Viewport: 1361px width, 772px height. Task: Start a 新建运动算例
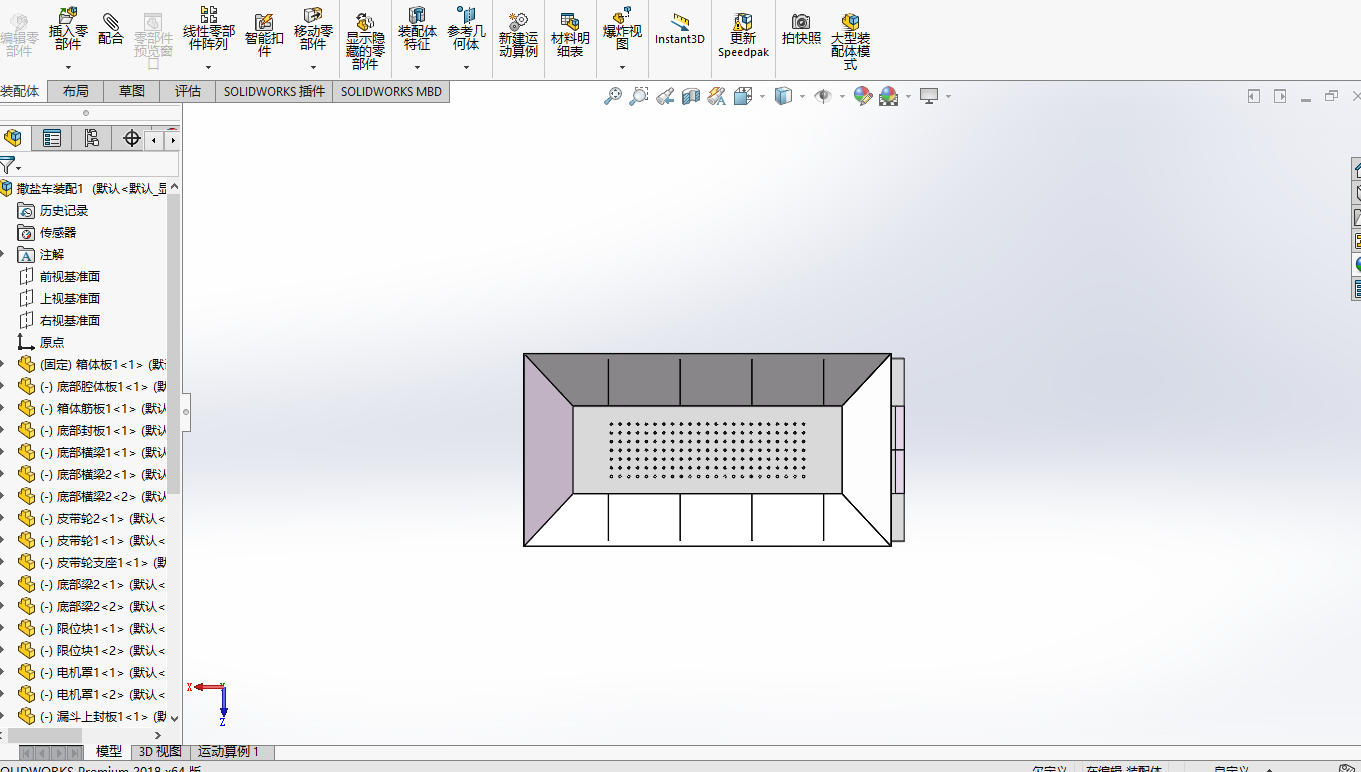(518, 34)
